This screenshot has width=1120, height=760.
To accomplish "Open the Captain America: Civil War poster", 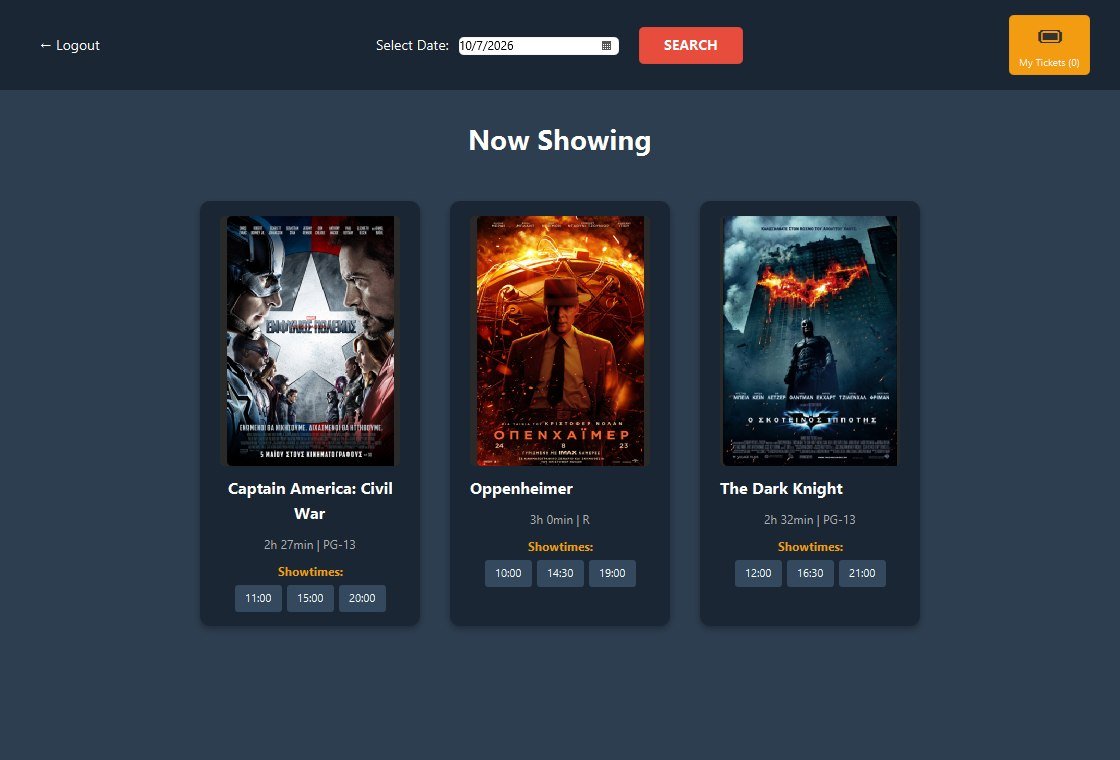I will [310, 341].
